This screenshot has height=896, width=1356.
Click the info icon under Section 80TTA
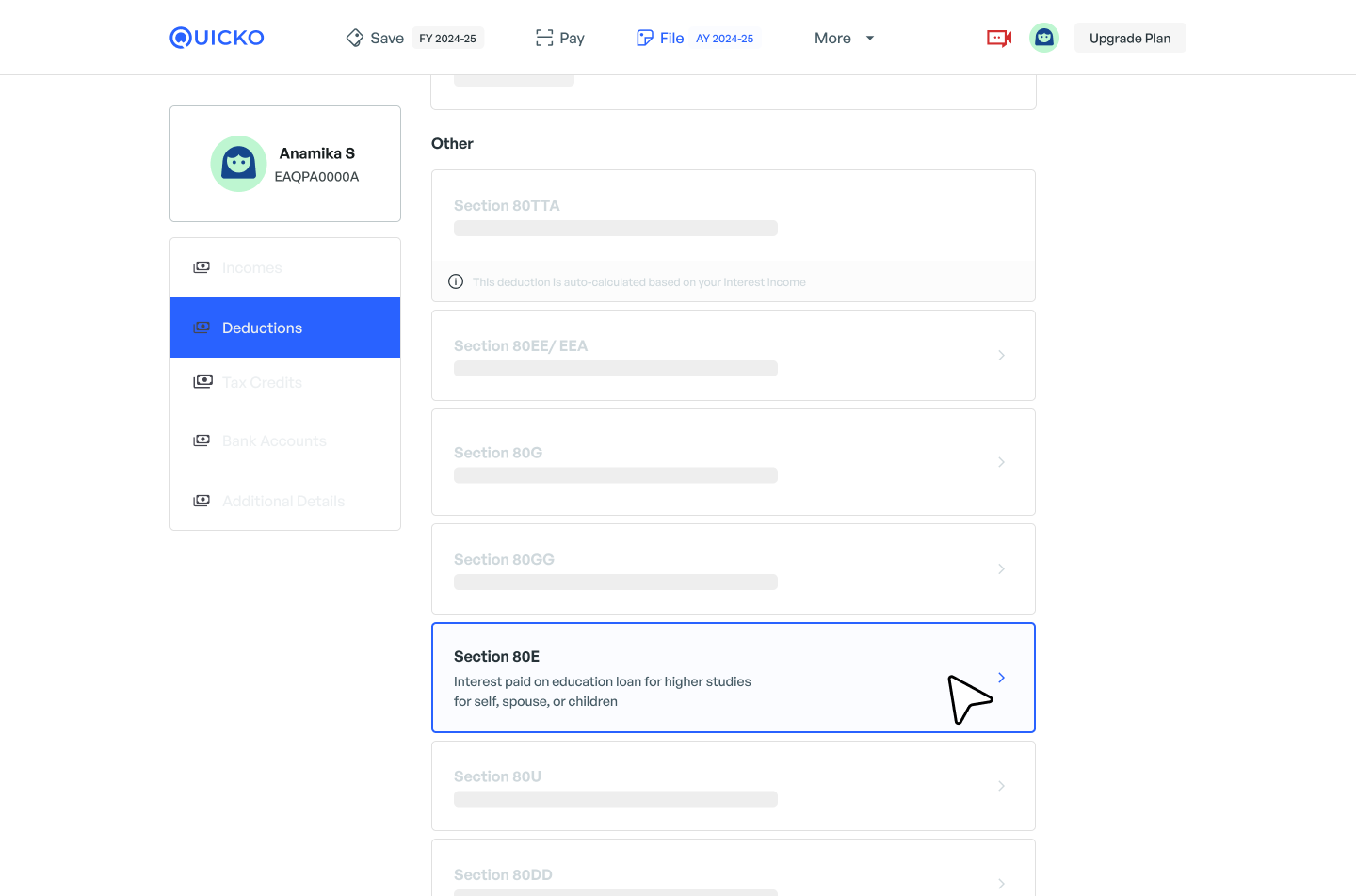tap(456, 281)
